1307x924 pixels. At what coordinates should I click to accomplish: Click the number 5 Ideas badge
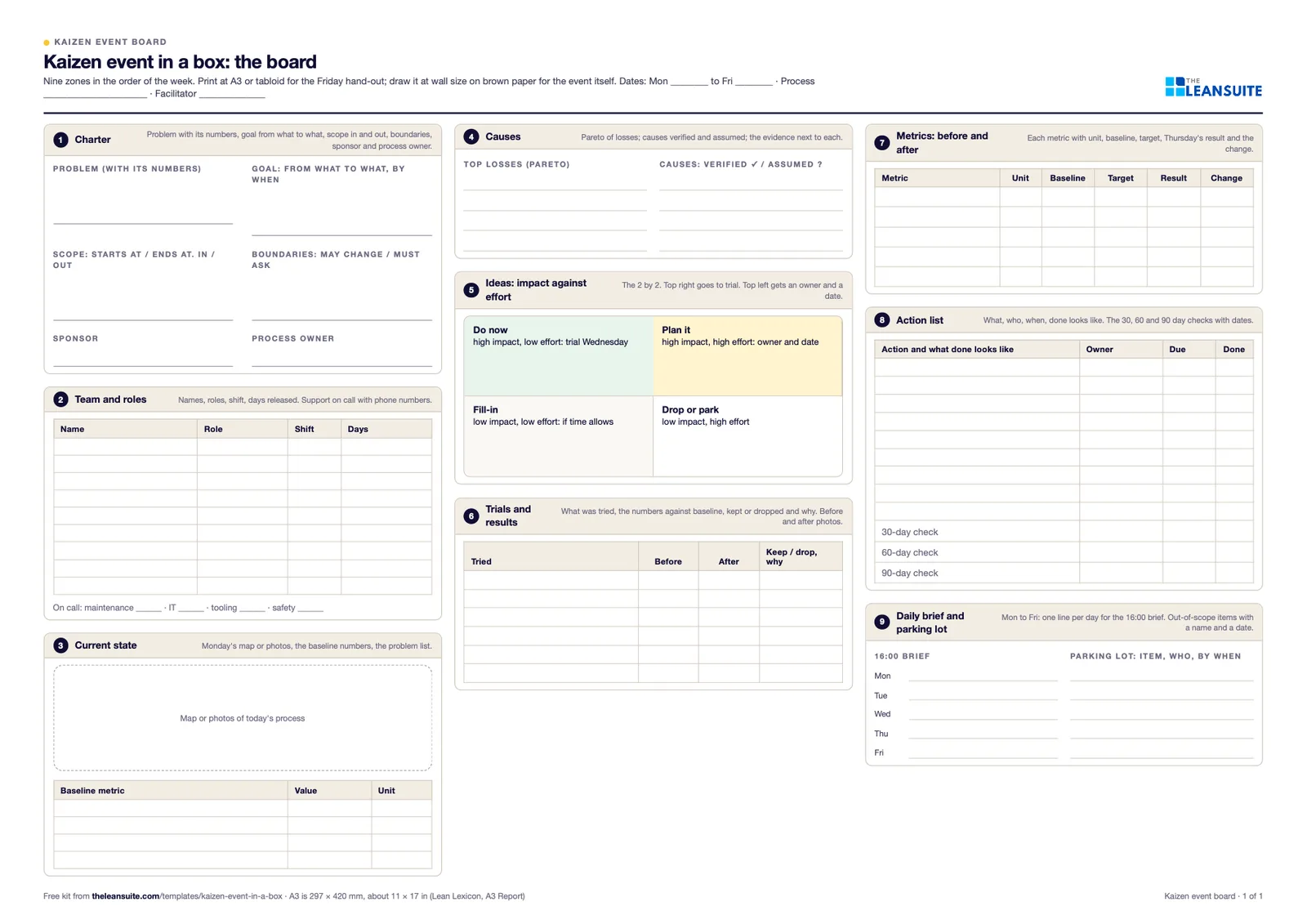tap(471, 290)
